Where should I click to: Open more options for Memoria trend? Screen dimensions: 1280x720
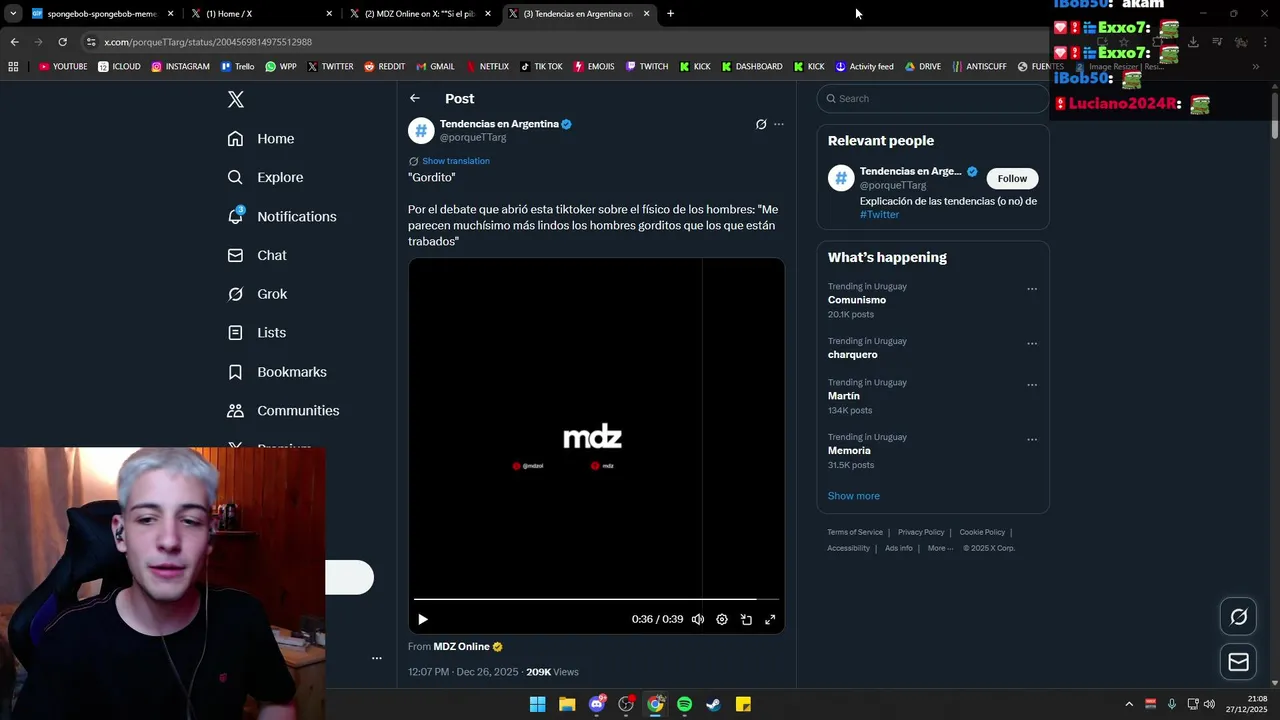(1032, 440)
